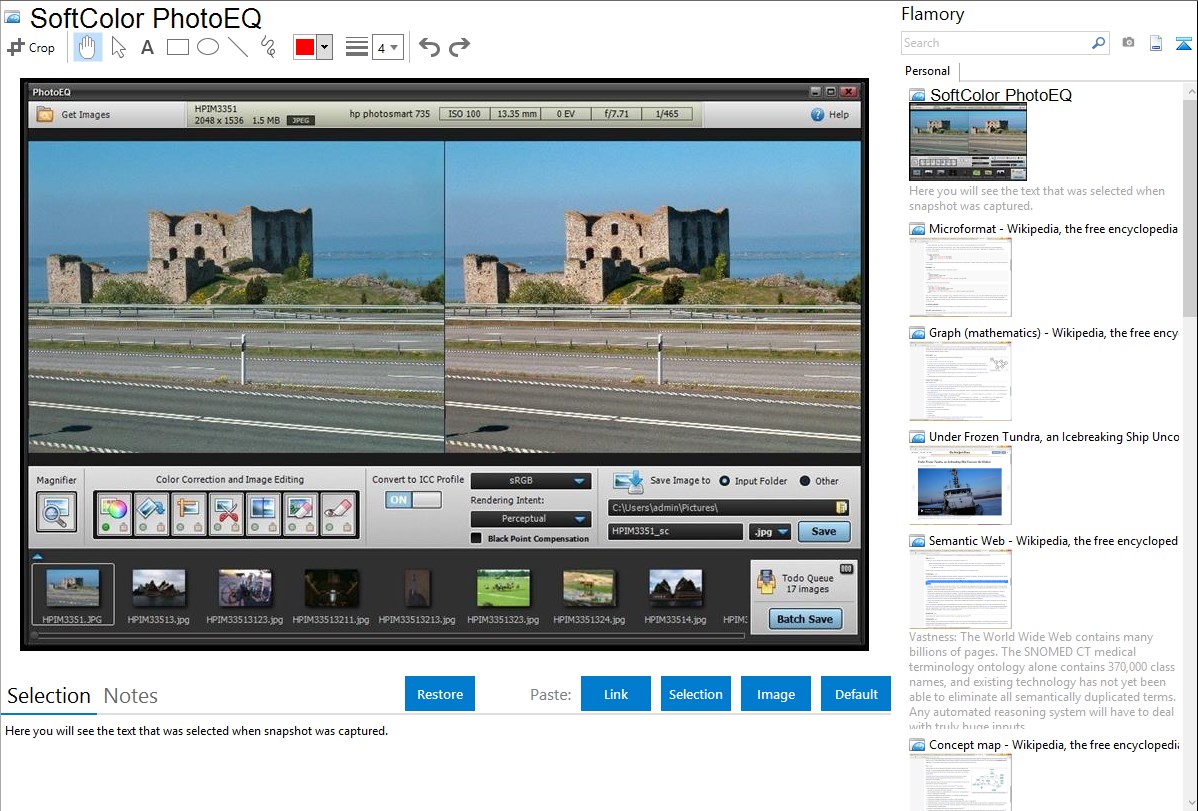Open the Magnifier tool in PhotoEQ

(x=56, y=511)
